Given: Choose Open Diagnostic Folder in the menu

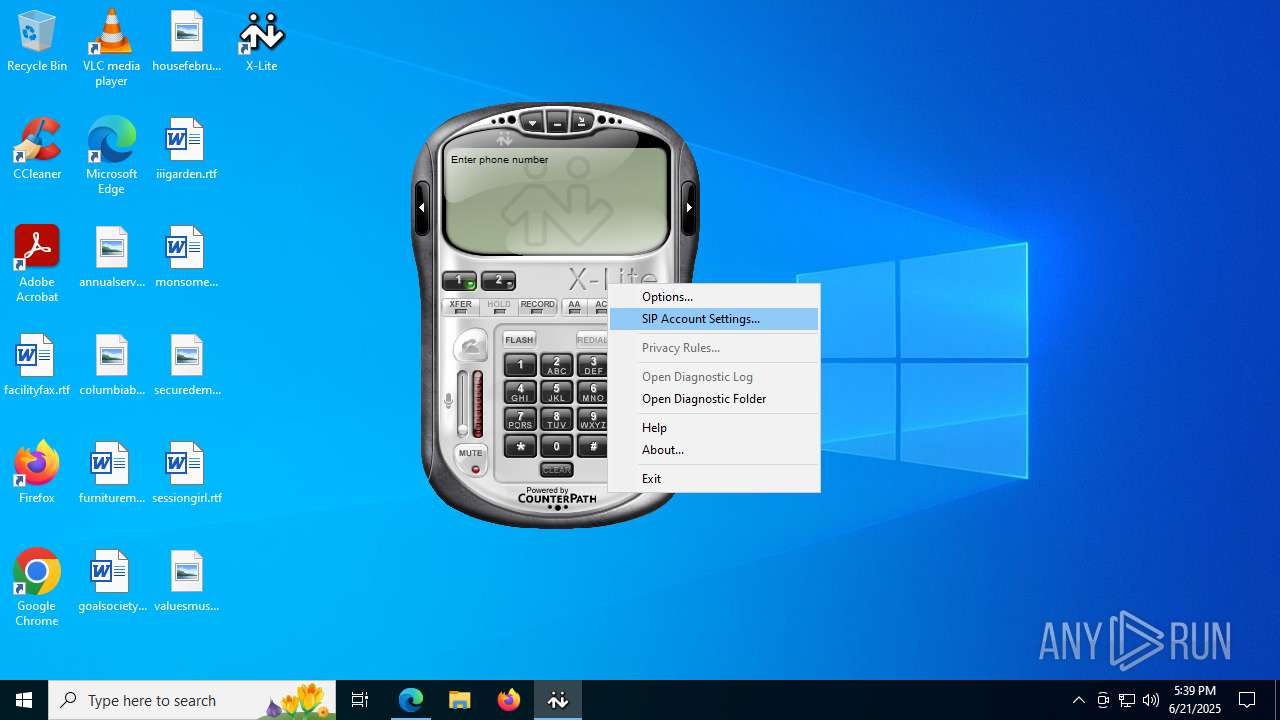Looking at the screenshot, I should coord(714,399).
